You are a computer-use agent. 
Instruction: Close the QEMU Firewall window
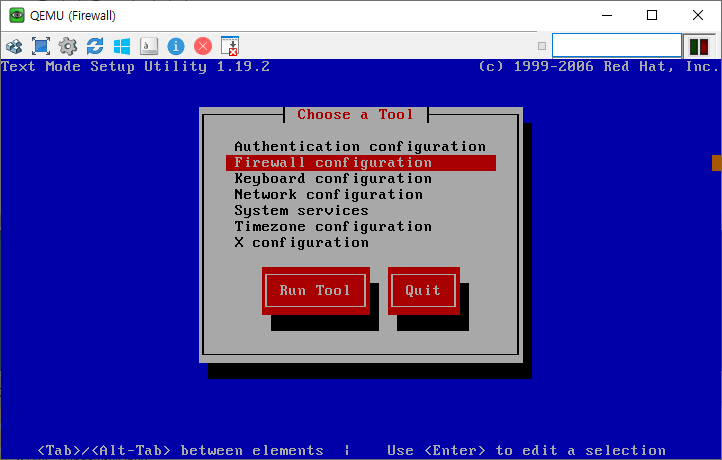(x=697, y=15)
